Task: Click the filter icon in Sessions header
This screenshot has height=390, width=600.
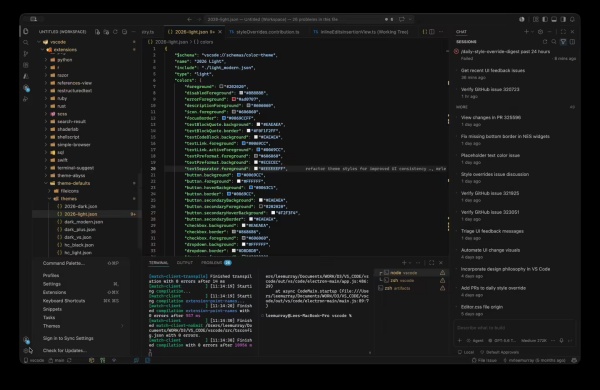Action: tap(563, 42)
